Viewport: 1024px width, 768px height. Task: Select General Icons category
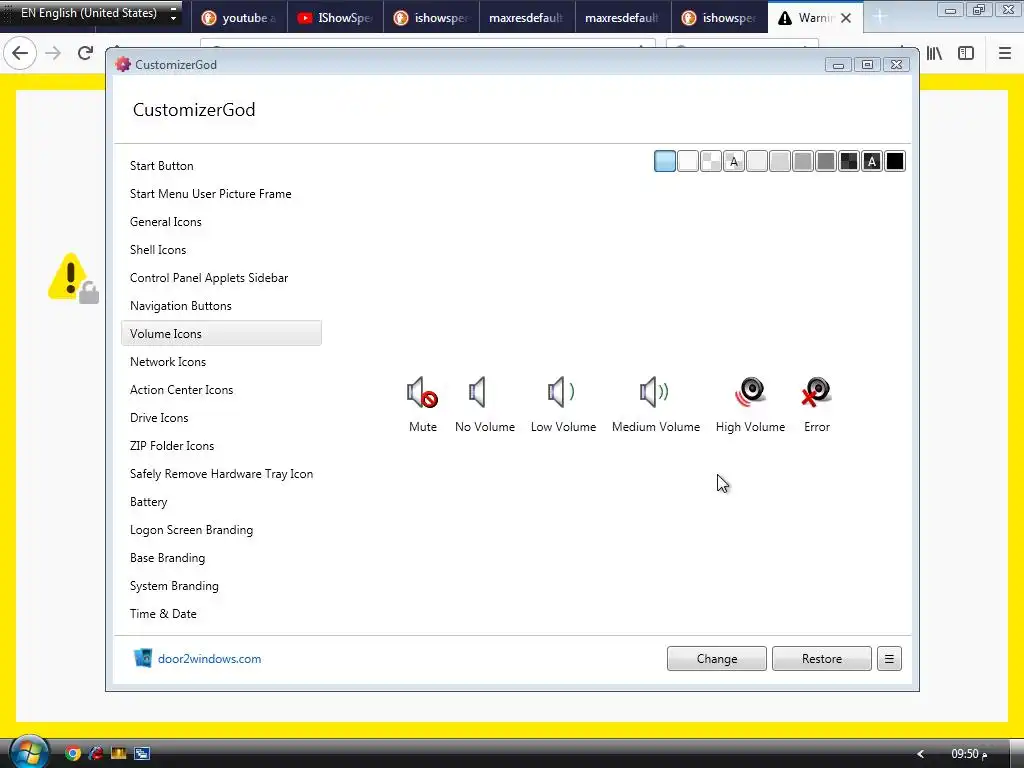click(221, 222)
